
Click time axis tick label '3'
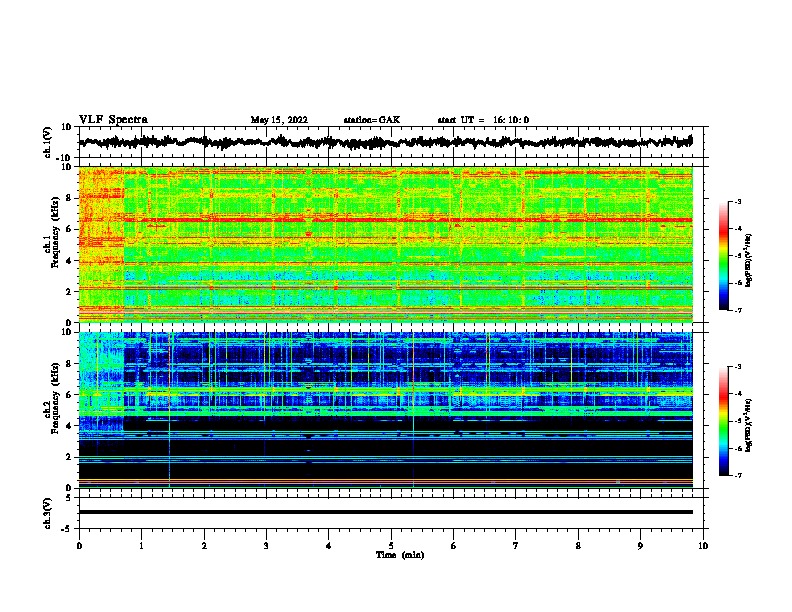[266, 546]
